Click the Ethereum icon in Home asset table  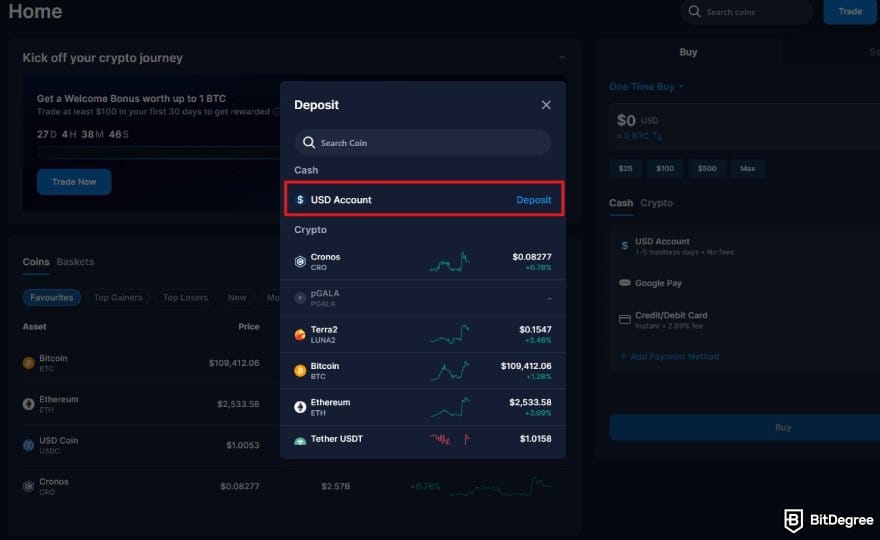tap(28, 404)
